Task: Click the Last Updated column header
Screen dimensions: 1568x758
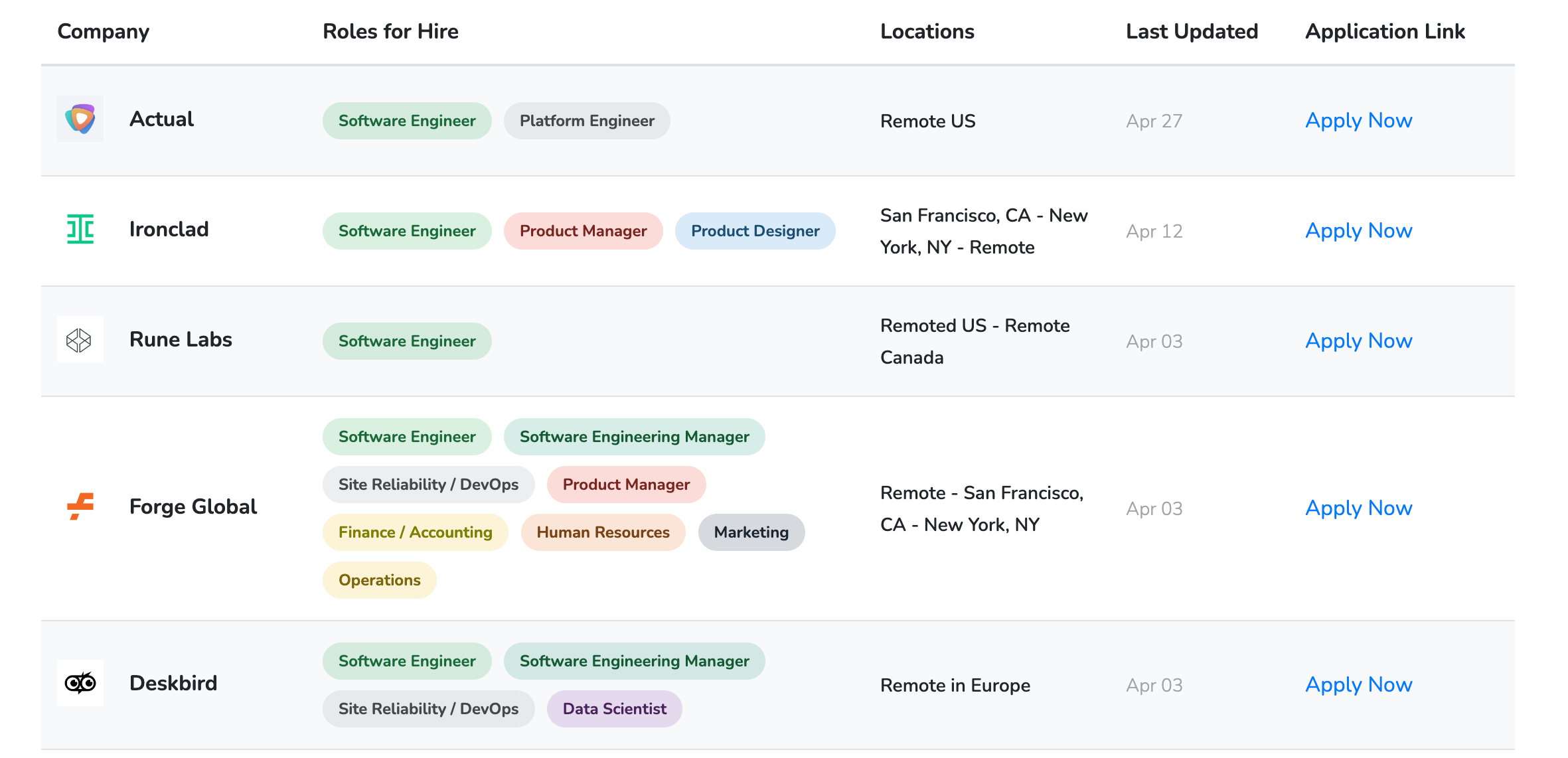Action: pos(1192,31)
